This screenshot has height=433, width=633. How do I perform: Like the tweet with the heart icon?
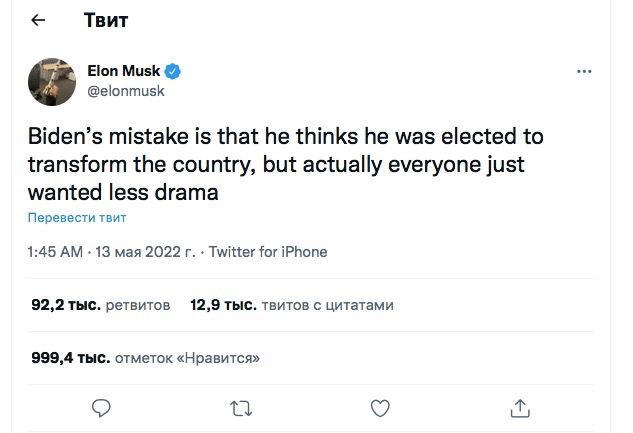380,407
